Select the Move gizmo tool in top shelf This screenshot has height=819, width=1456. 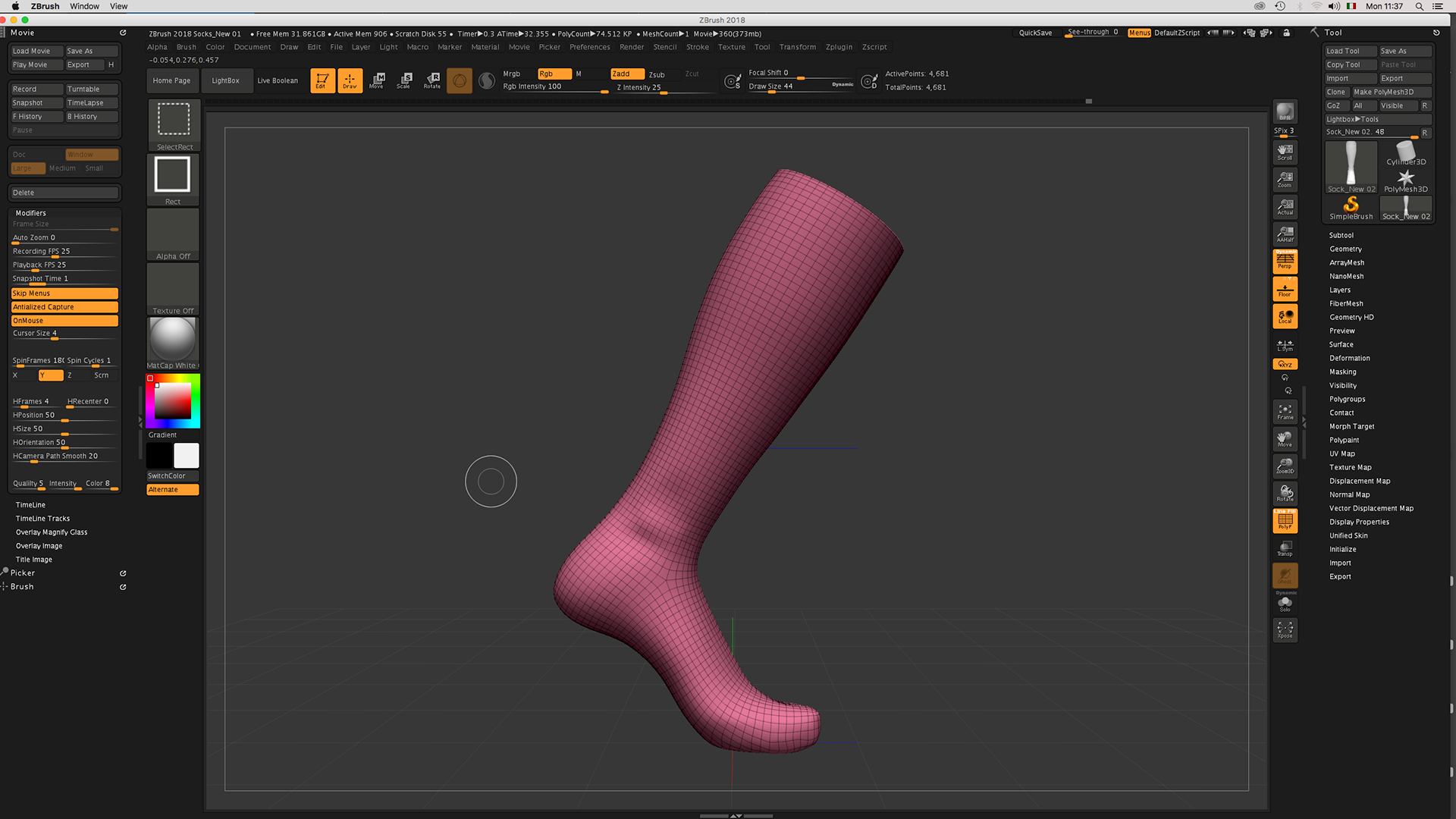[377, 80]
